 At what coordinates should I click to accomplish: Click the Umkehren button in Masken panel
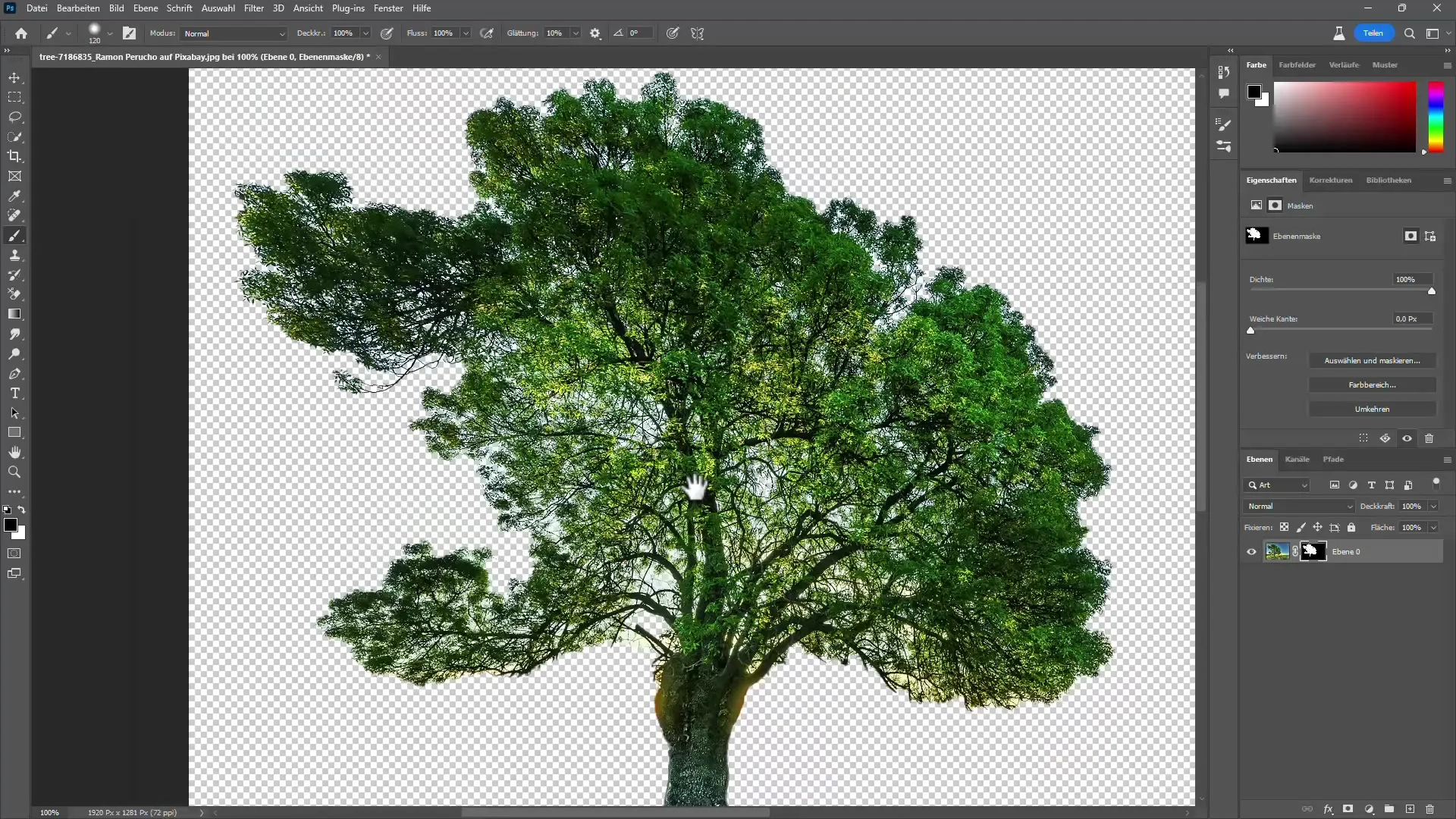pyautogui.click(x=1372, y=408)
